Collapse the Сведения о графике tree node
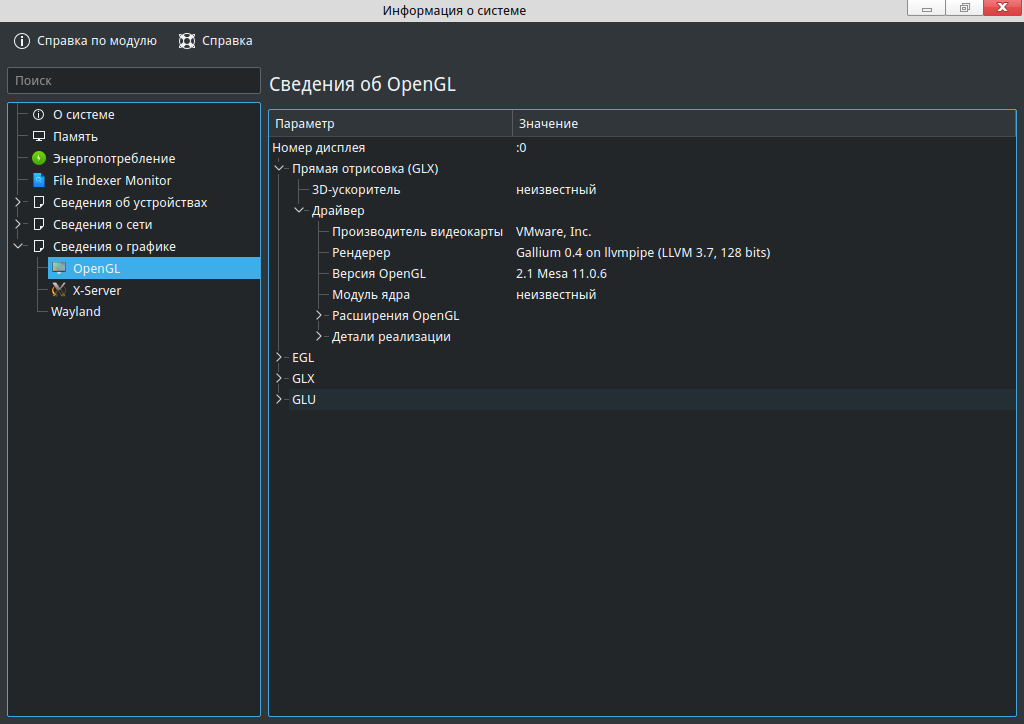 point(18,246)
